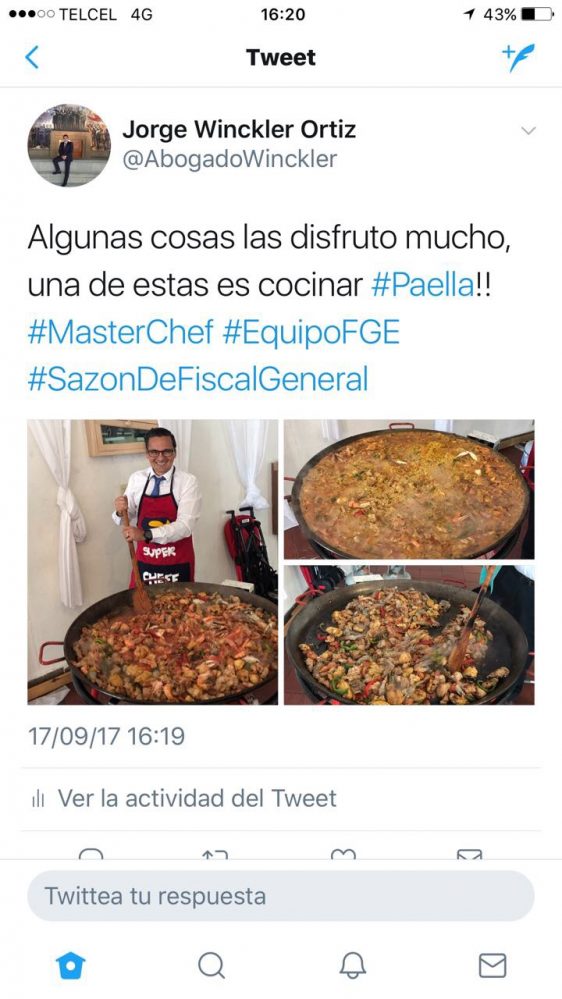Image resolution: width=562 pixels, height=999 pixels.
Task: Open the Search magnifier tab
Action: coord(211,965)
